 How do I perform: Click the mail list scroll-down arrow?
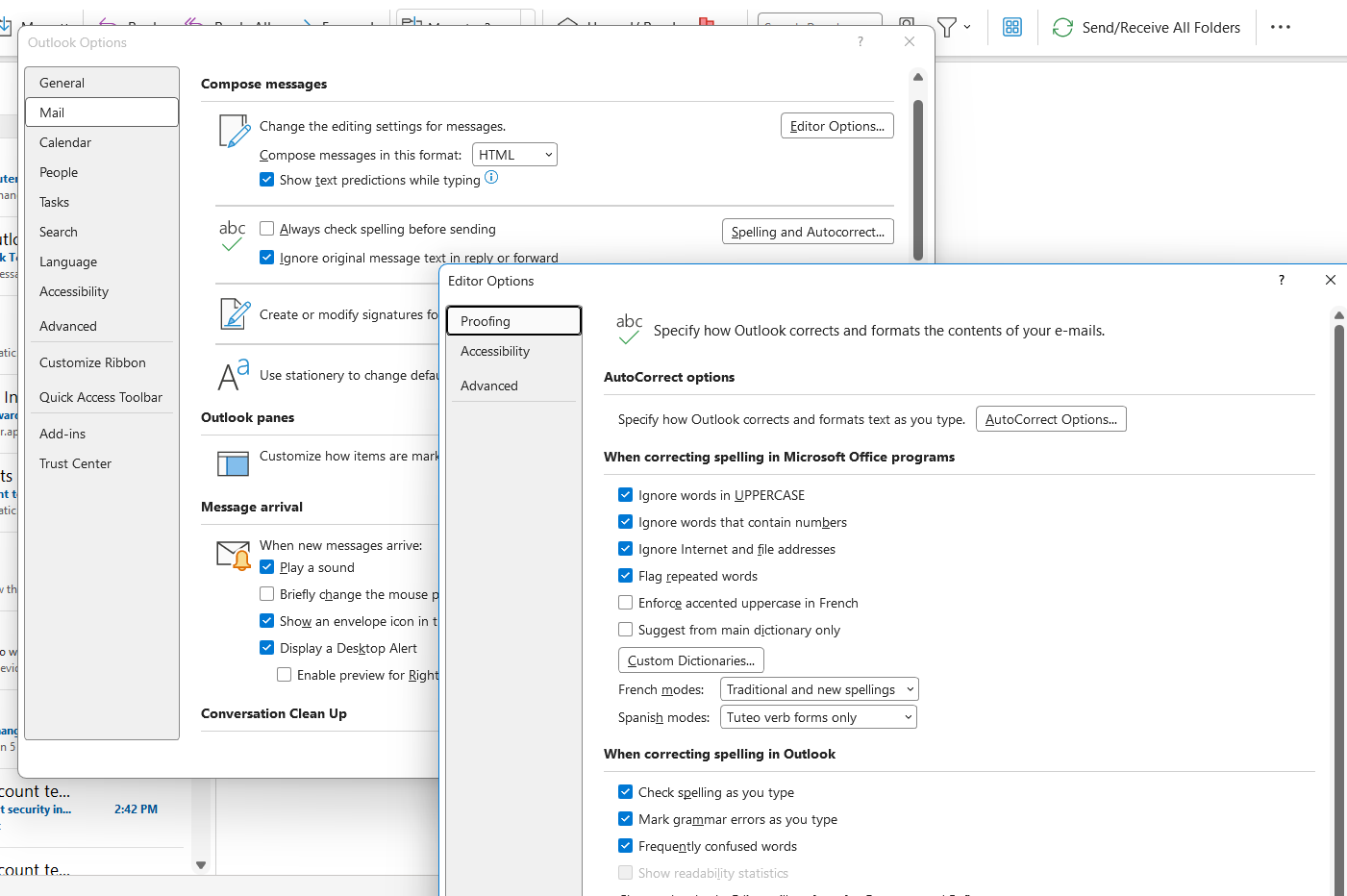click(x=201, y=865)
